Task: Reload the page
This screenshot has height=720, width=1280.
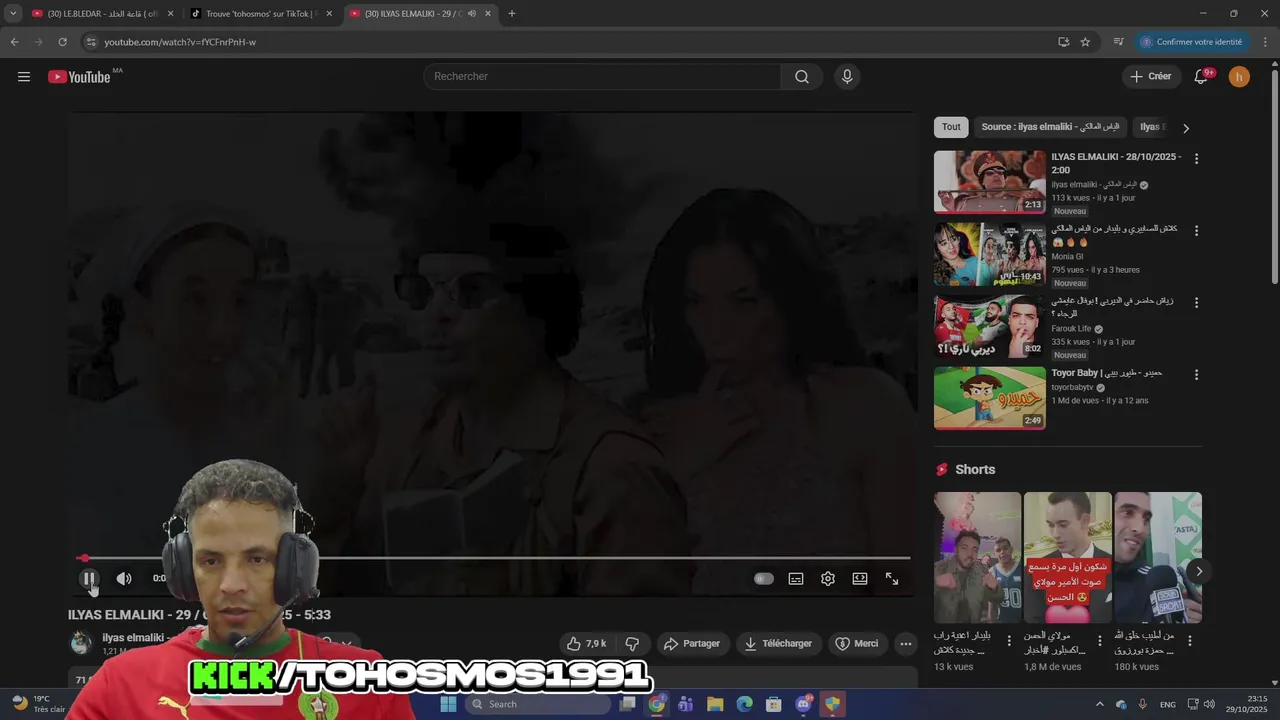Action: [62, 42]
